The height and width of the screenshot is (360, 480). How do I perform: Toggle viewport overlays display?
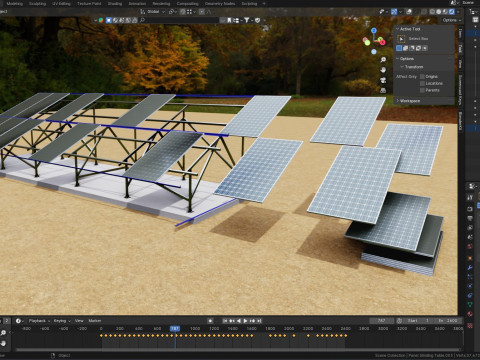coord(409,12)
